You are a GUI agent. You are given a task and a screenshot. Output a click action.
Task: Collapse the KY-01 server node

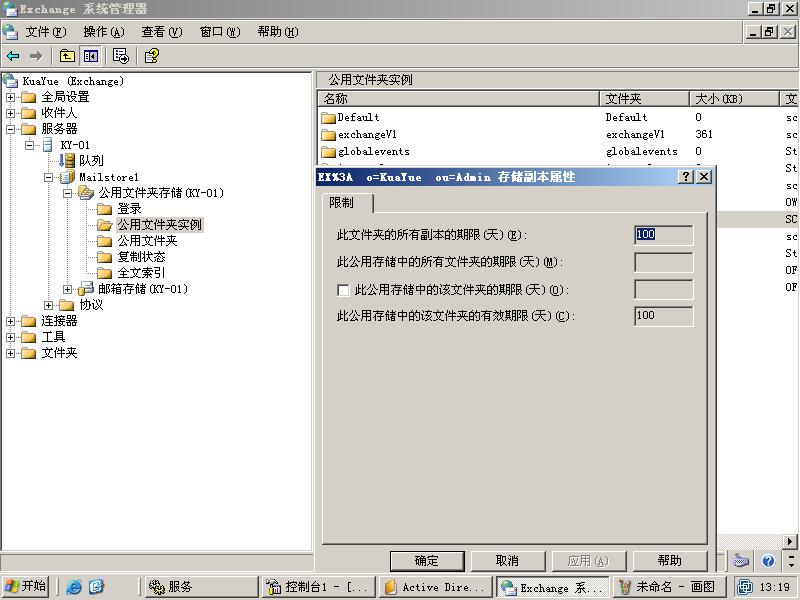click(x=30, y=145)
